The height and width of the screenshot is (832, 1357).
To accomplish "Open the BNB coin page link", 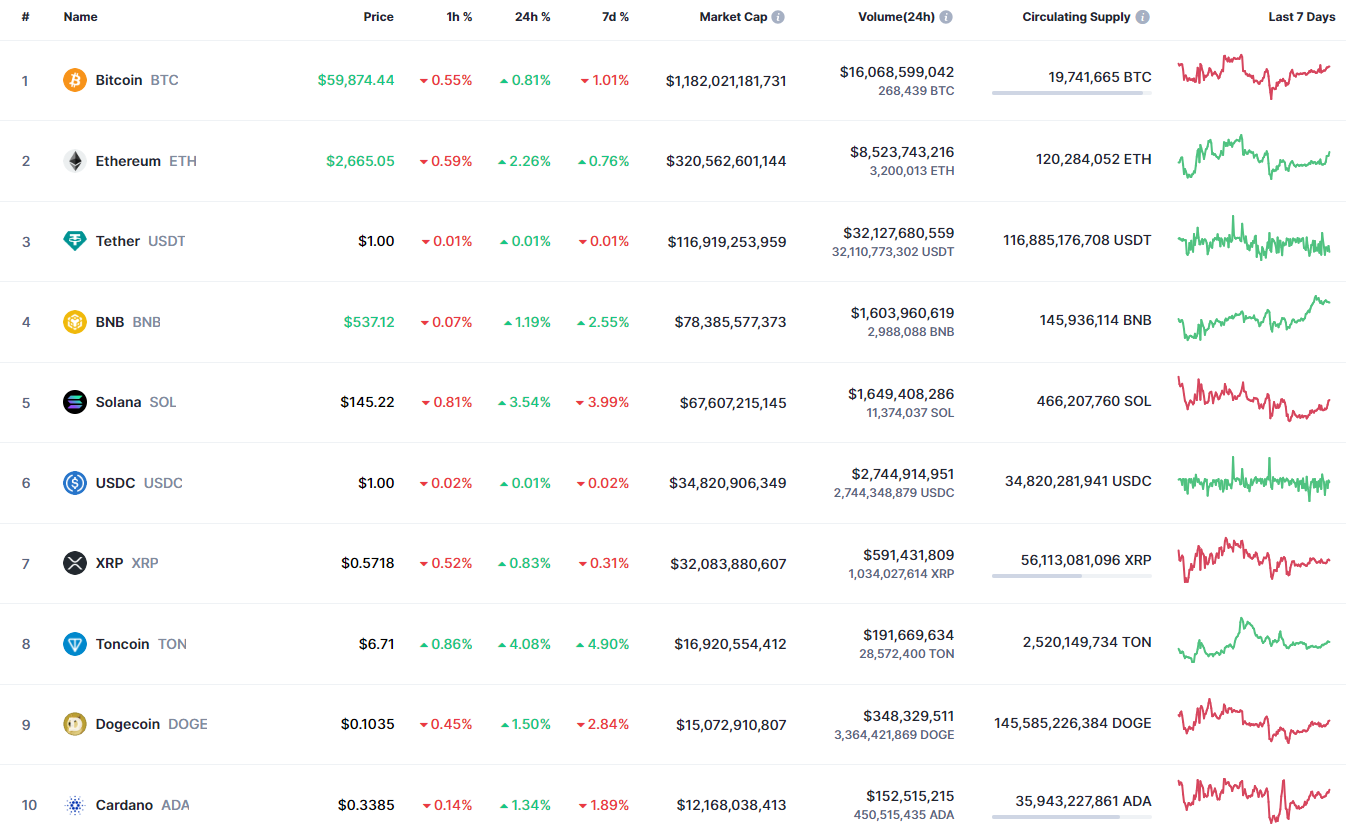I will click(128, 322).
